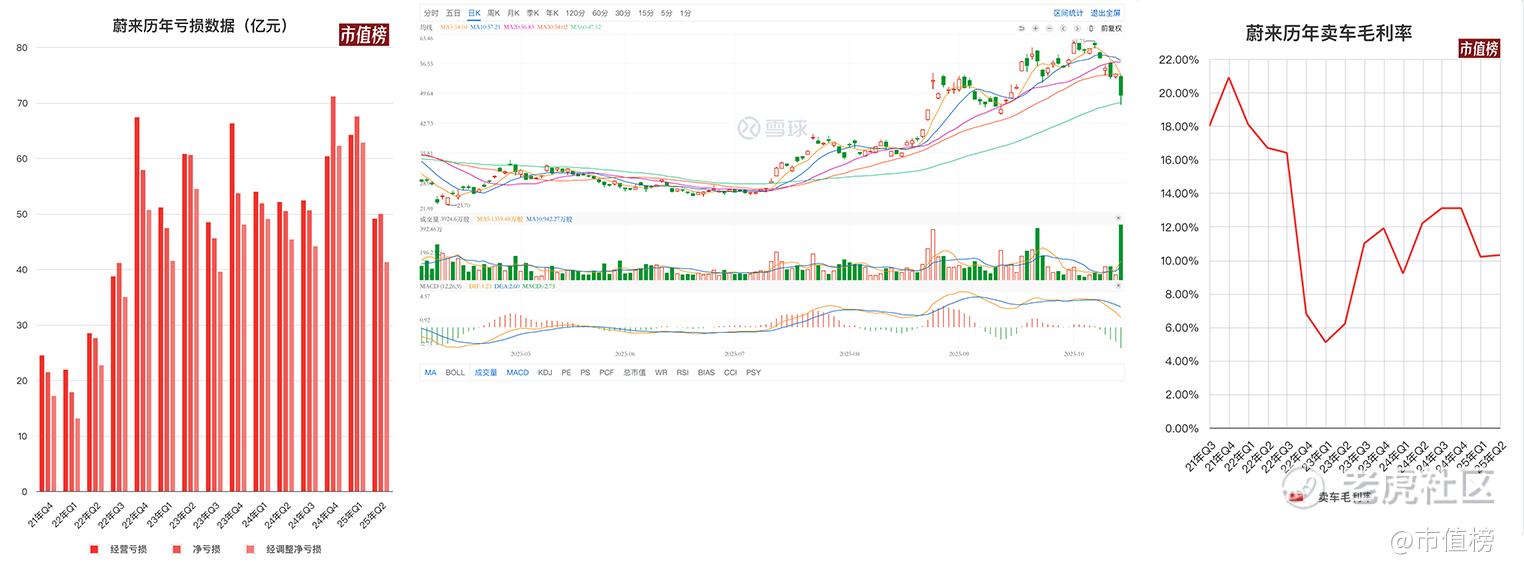The width and height of the screenshot is (1524, 575).
Task: Click the 21年Q4 peak of the gross margin line
Action: click(1228, 78)
